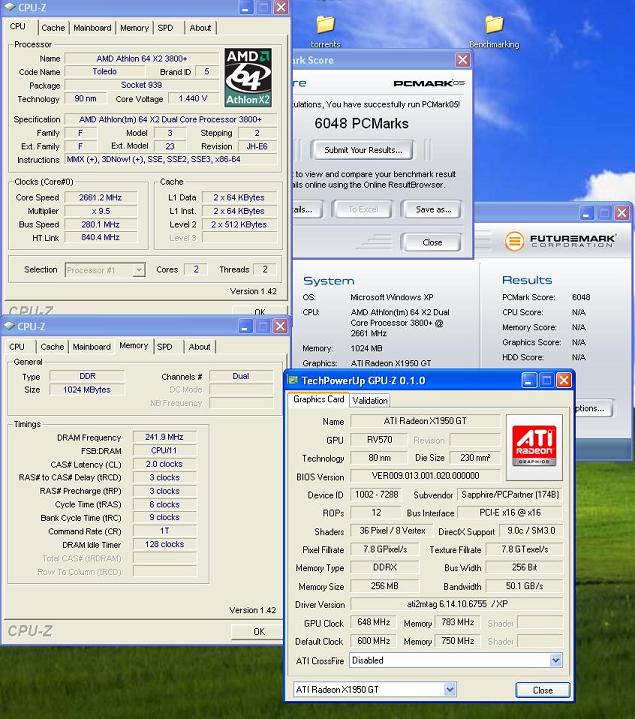
Task: Click the processor Name field AMD Athlon 64 X2 3800+
Action: 142,59
